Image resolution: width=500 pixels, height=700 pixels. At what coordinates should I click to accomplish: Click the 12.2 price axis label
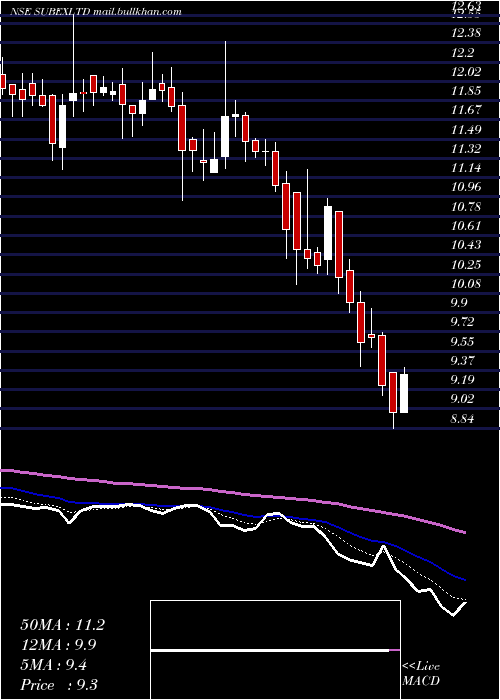point(462,53)
